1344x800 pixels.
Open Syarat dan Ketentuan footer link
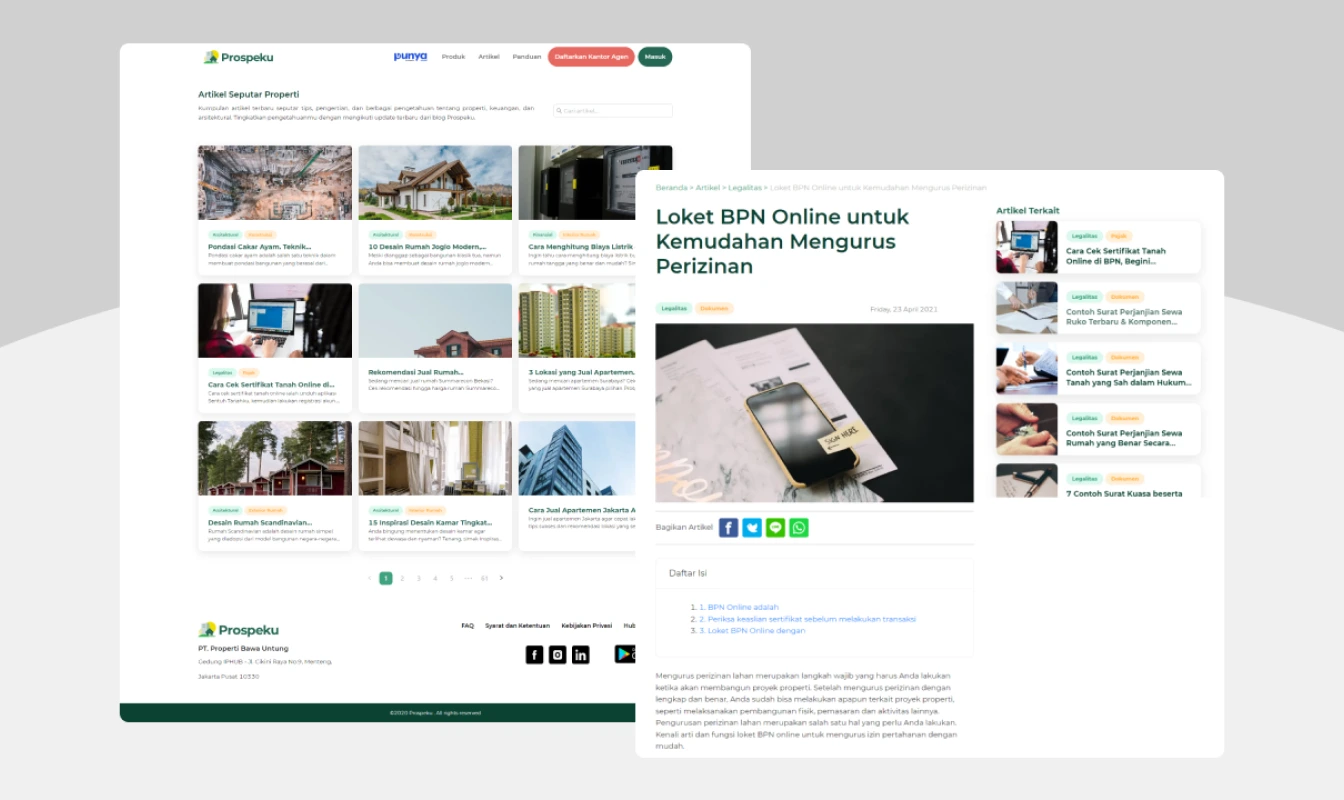pyautogui.click(x=517, y=626)
